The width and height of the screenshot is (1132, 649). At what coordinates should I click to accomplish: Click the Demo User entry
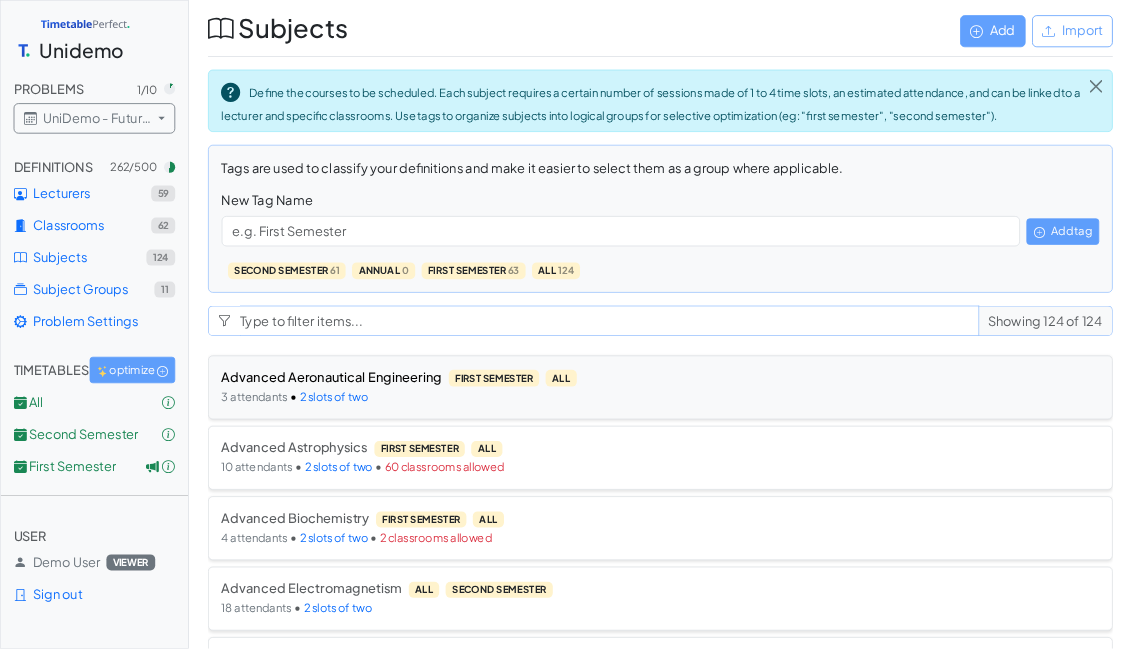click(x=66, y=562)
